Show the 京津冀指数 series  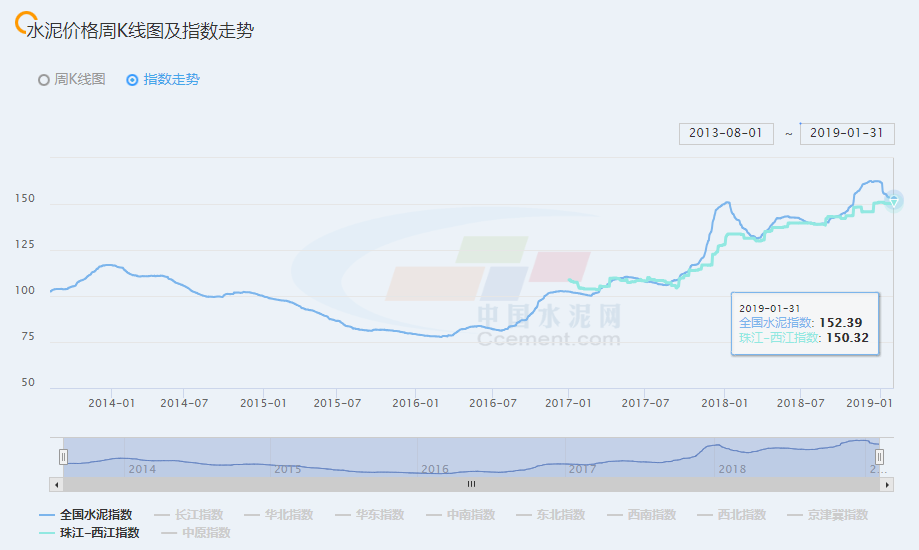[837, 515]
